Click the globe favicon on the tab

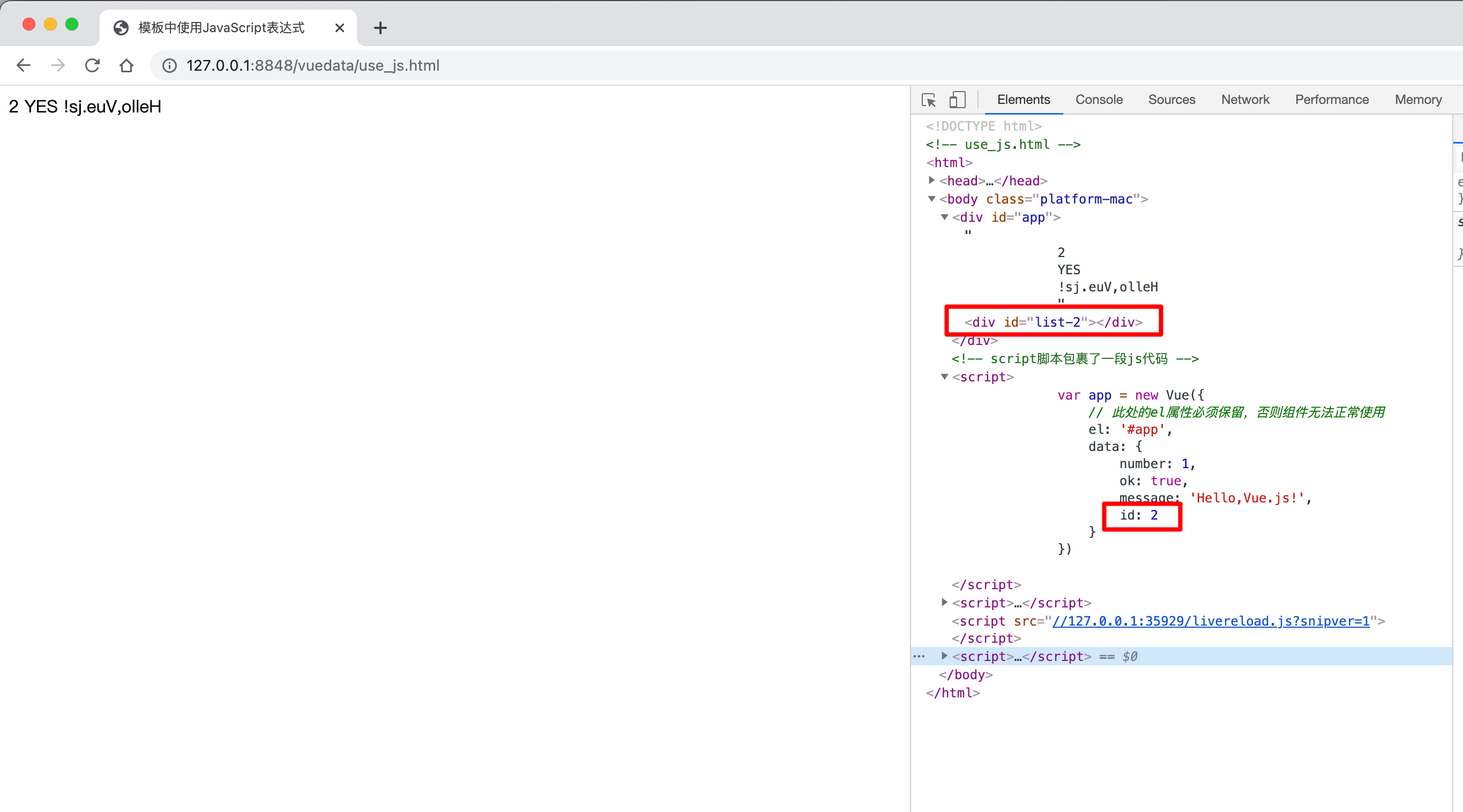tap(121, 27)
